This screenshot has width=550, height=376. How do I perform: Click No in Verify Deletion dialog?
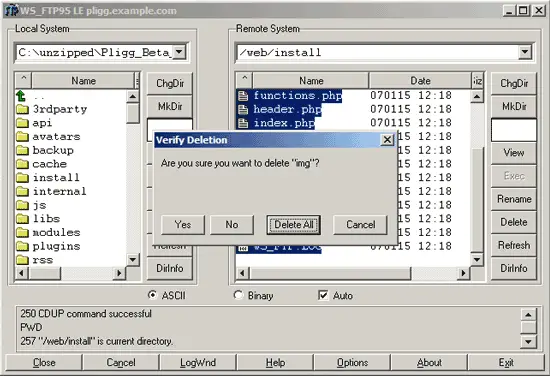pyautogui.click(x=232, y=224)
